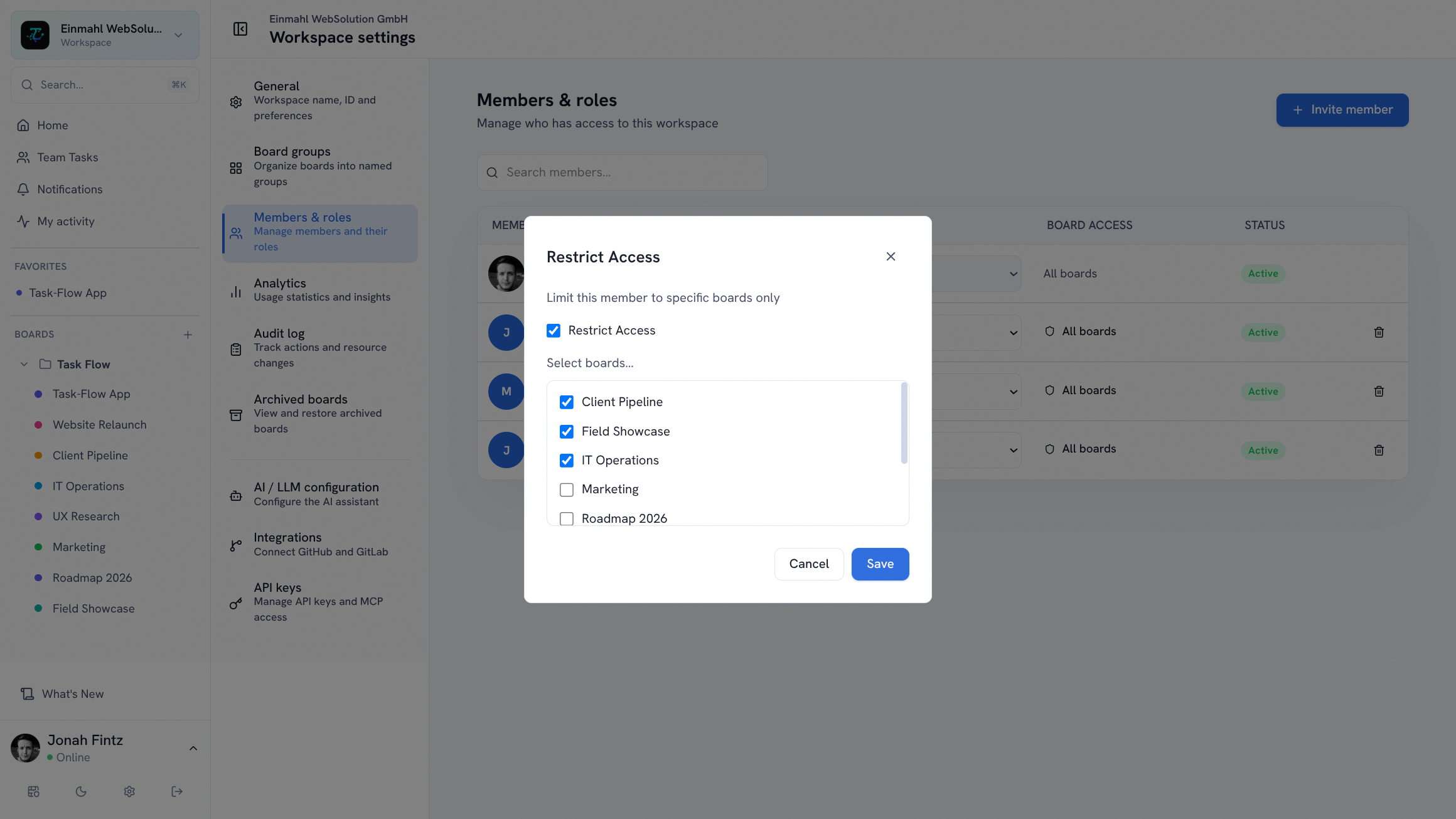Click the layout grid icon in footer
This screenshot has height=819, width=1456.
pos(34,791)
